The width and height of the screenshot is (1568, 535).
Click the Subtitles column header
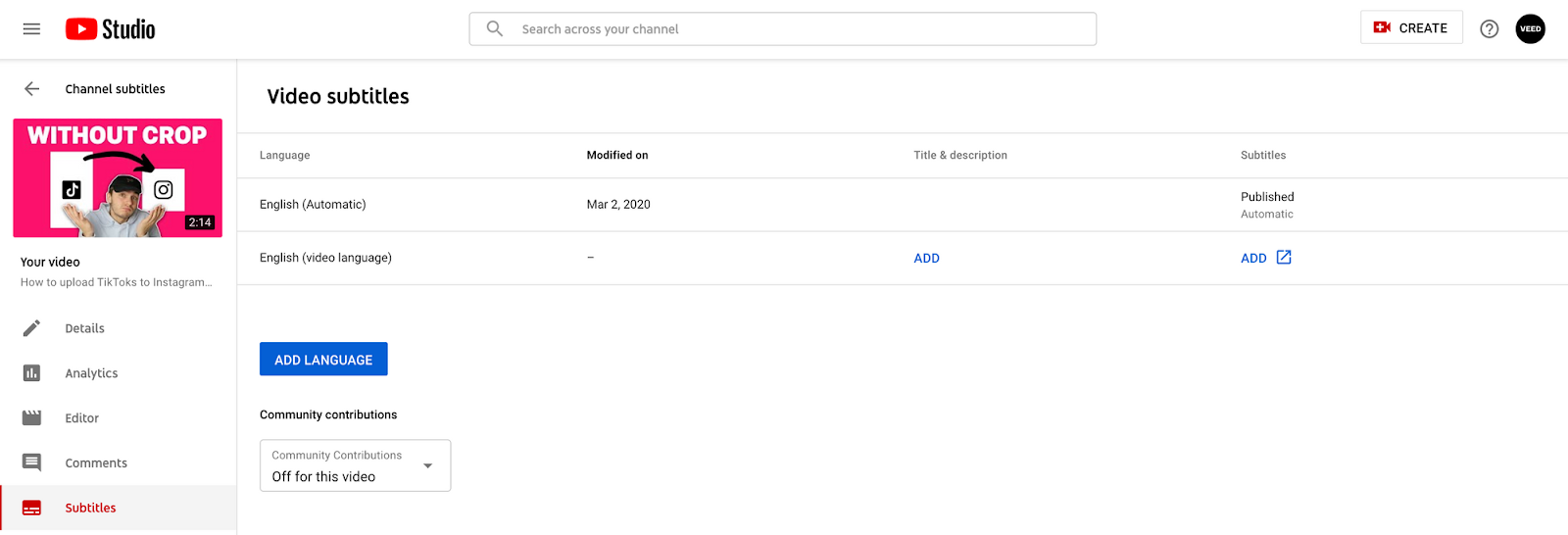pos(1263,155)
